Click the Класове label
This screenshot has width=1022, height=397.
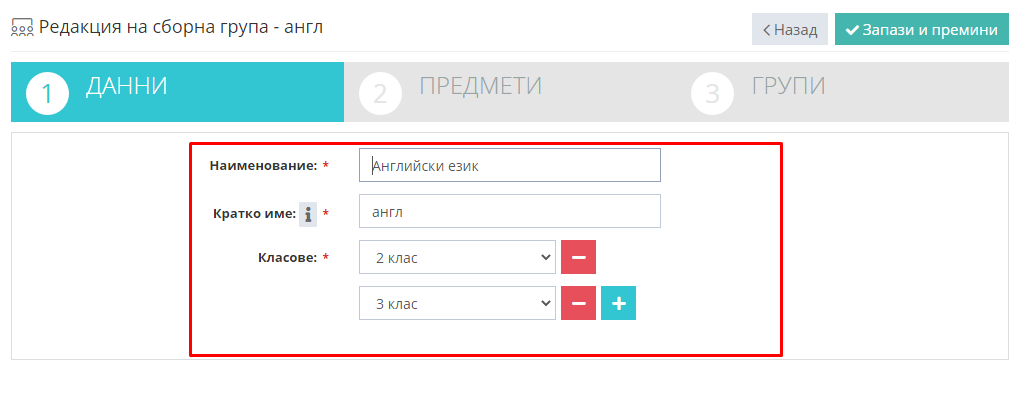point(288,257)
